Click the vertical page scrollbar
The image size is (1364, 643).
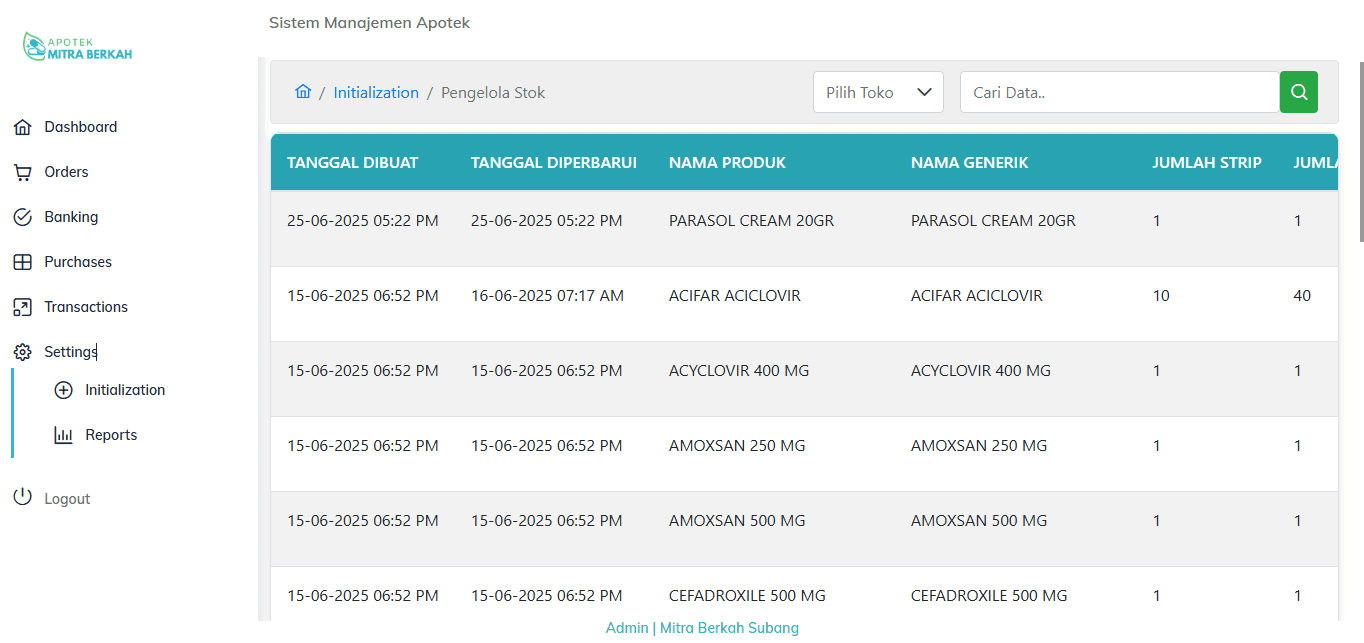click(x=1360, y=150)
